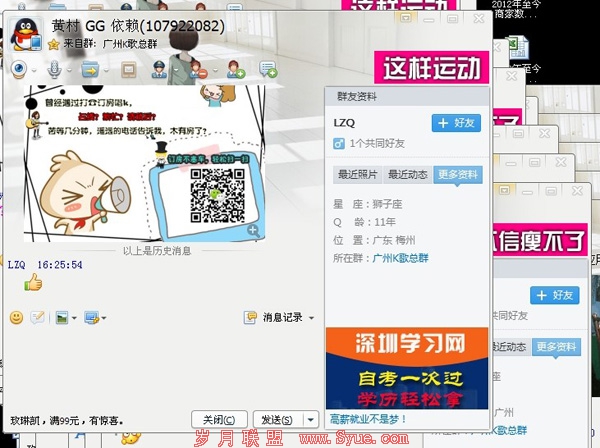
Task: Click the + 好友 button for LZQ
Action: click(x=456, y=123)
